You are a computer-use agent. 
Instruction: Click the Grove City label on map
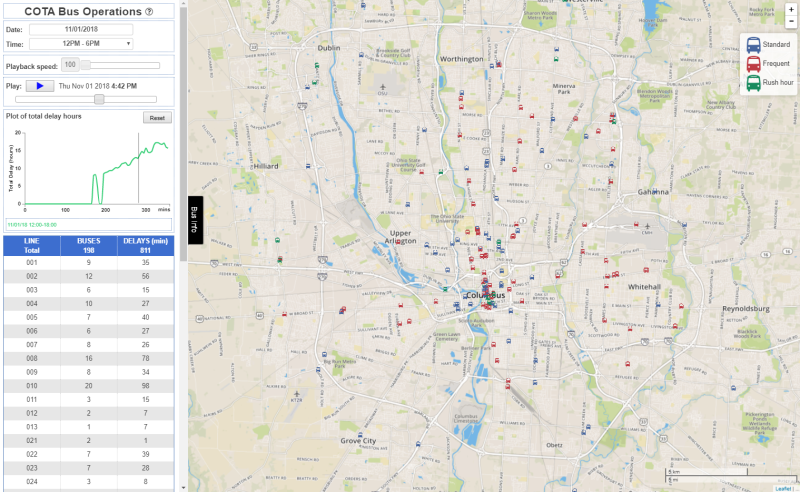point(358,441)
